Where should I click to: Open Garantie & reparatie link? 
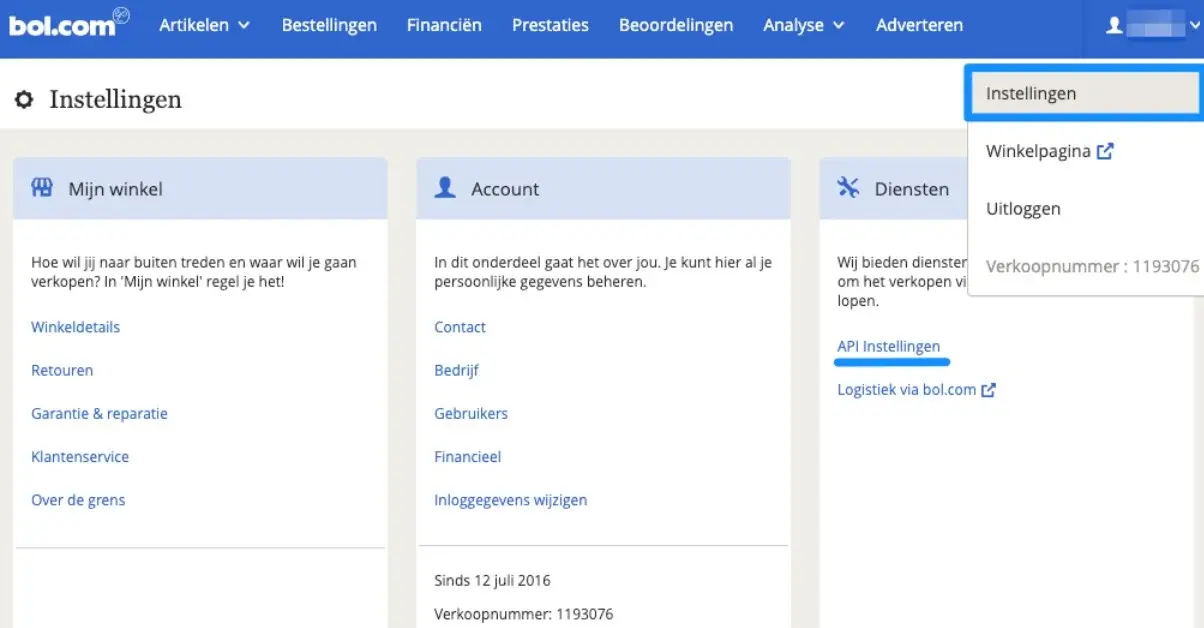99,413
